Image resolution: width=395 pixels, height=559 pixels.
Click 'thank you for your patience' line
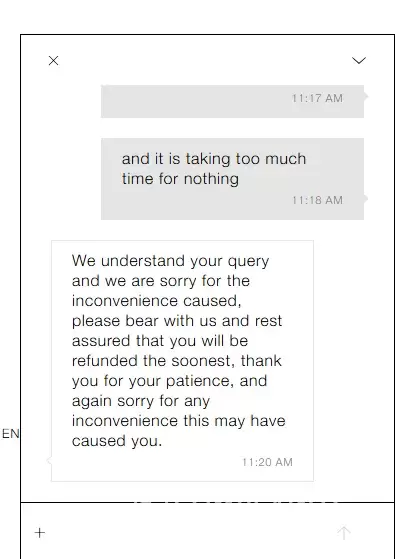tap(169, 381)
